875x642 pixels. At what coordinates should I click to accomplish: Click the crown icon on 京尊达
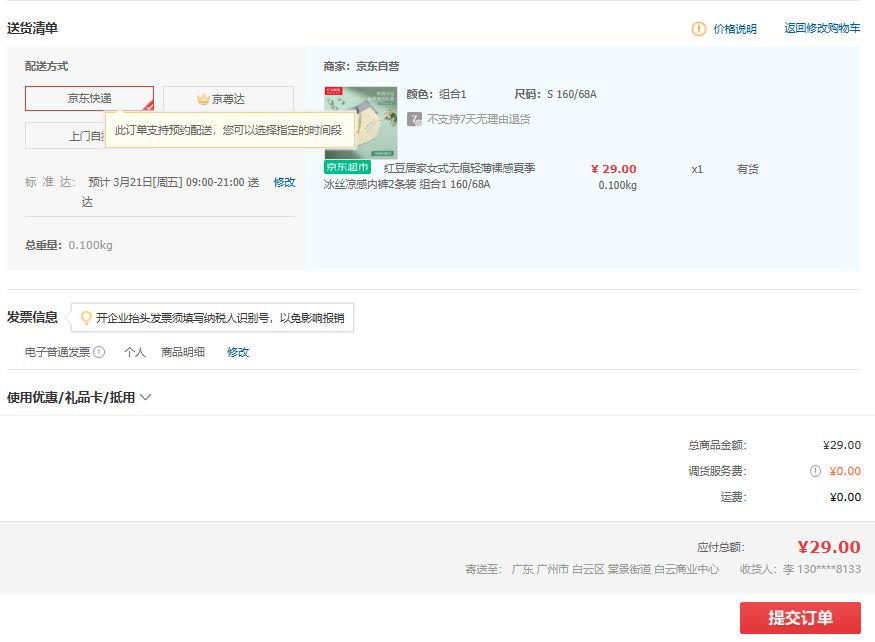point(203,99)
